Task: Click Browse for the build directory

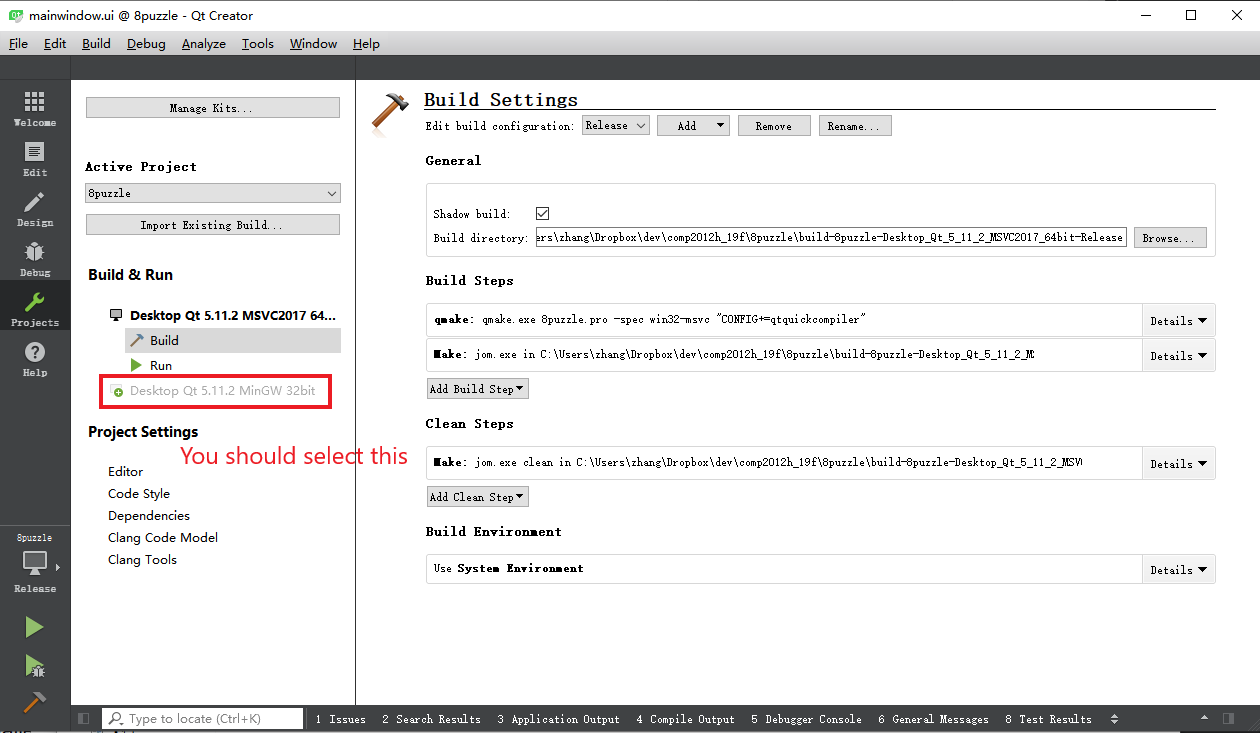Action: 1169,238
